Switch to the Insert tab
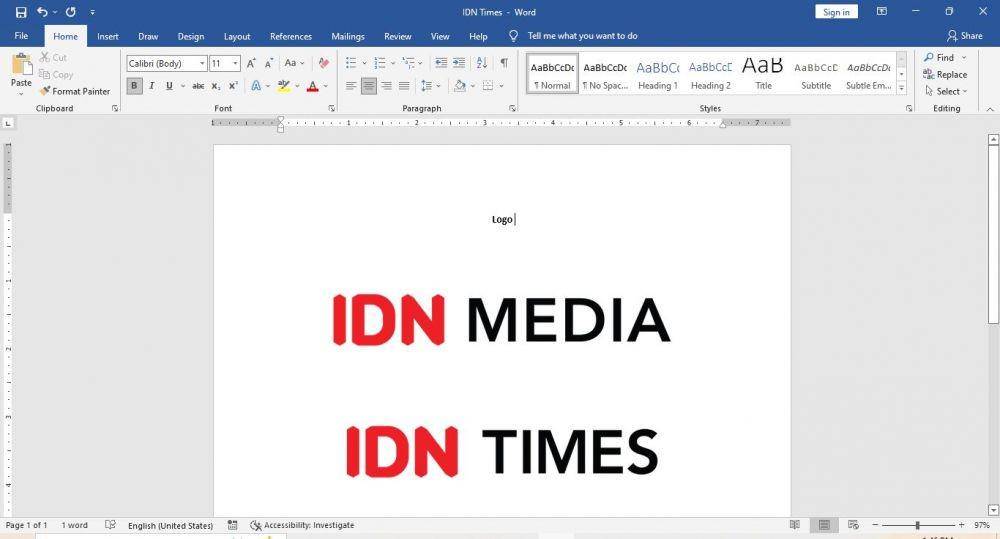The height and width of the screenshot is (539, 1000). (x=108, y=36)
